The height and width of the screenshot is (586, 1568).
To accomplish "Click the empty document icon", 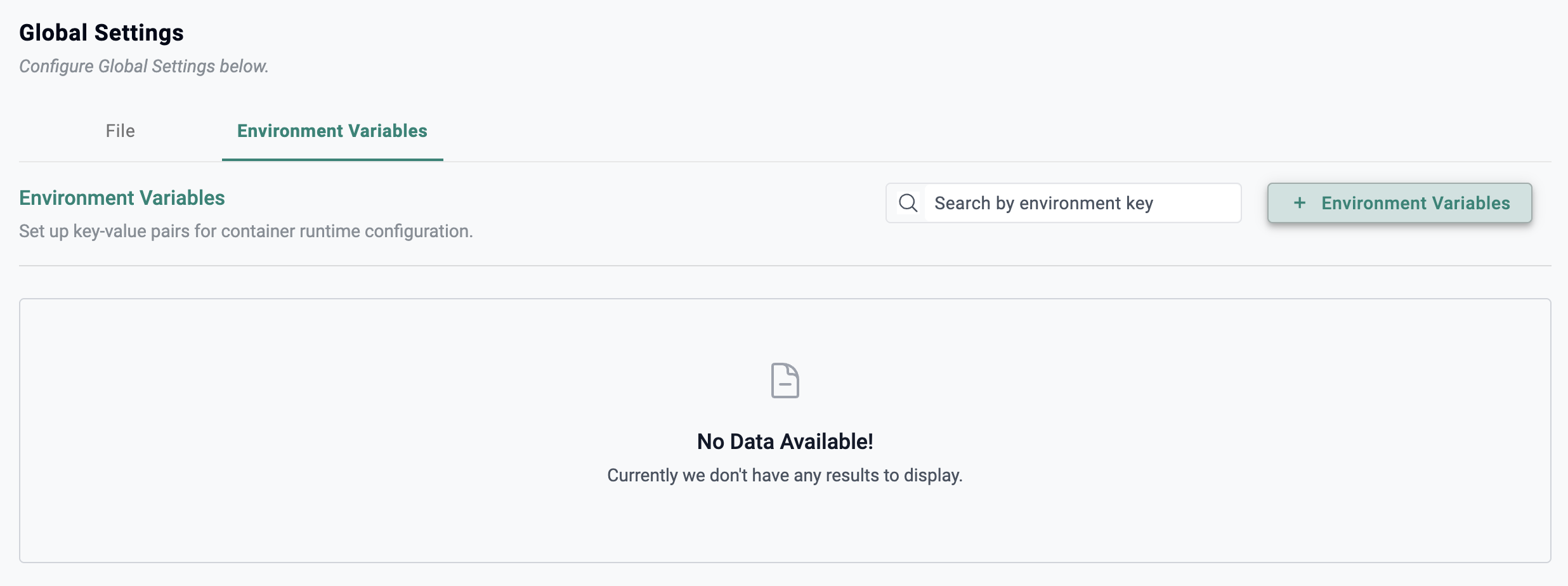I will point(785,381).
